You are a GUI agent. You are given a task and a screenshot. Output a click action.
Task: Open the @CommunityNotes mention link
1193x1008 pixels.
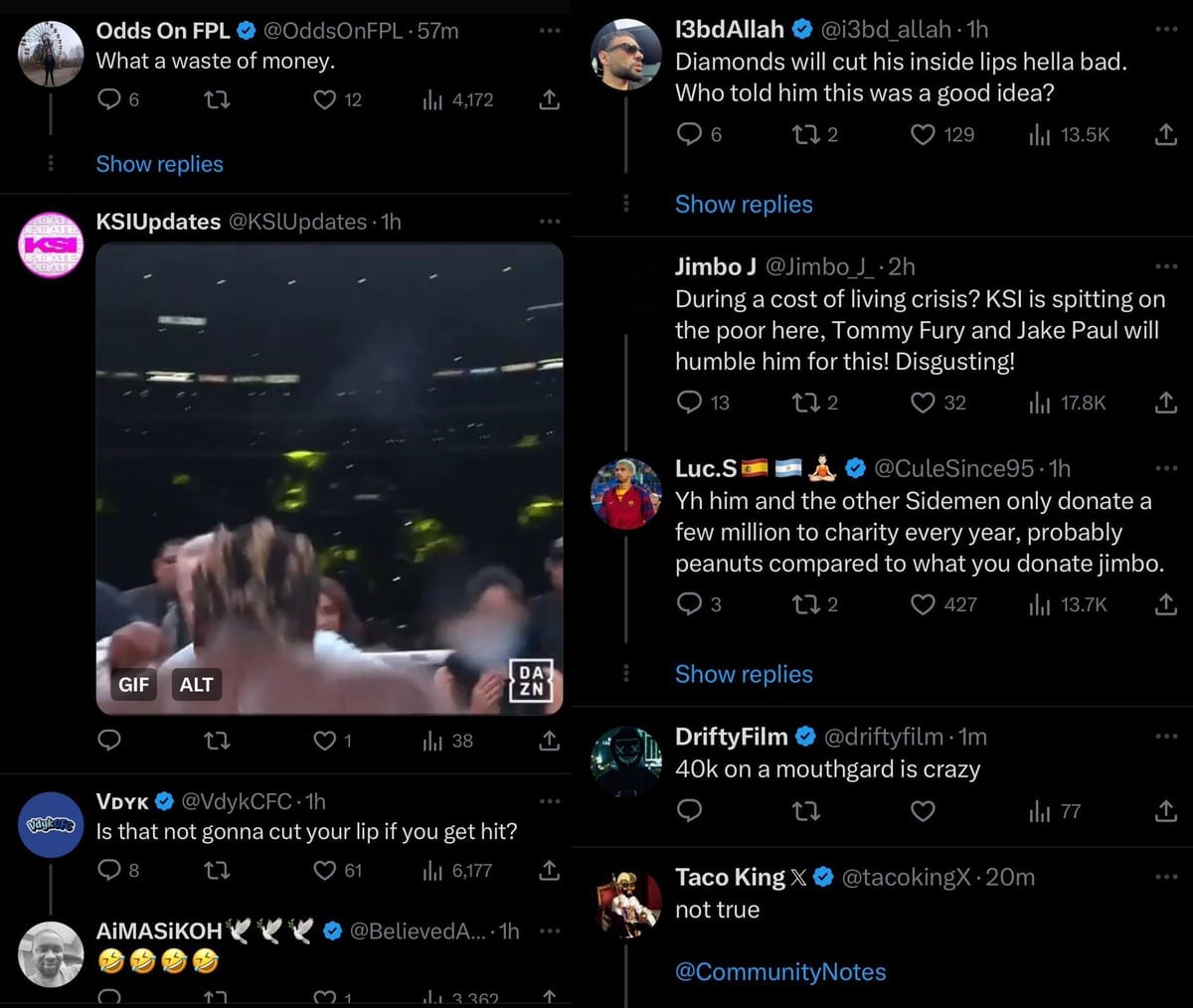pyautogui.click(x=780, y=971)
